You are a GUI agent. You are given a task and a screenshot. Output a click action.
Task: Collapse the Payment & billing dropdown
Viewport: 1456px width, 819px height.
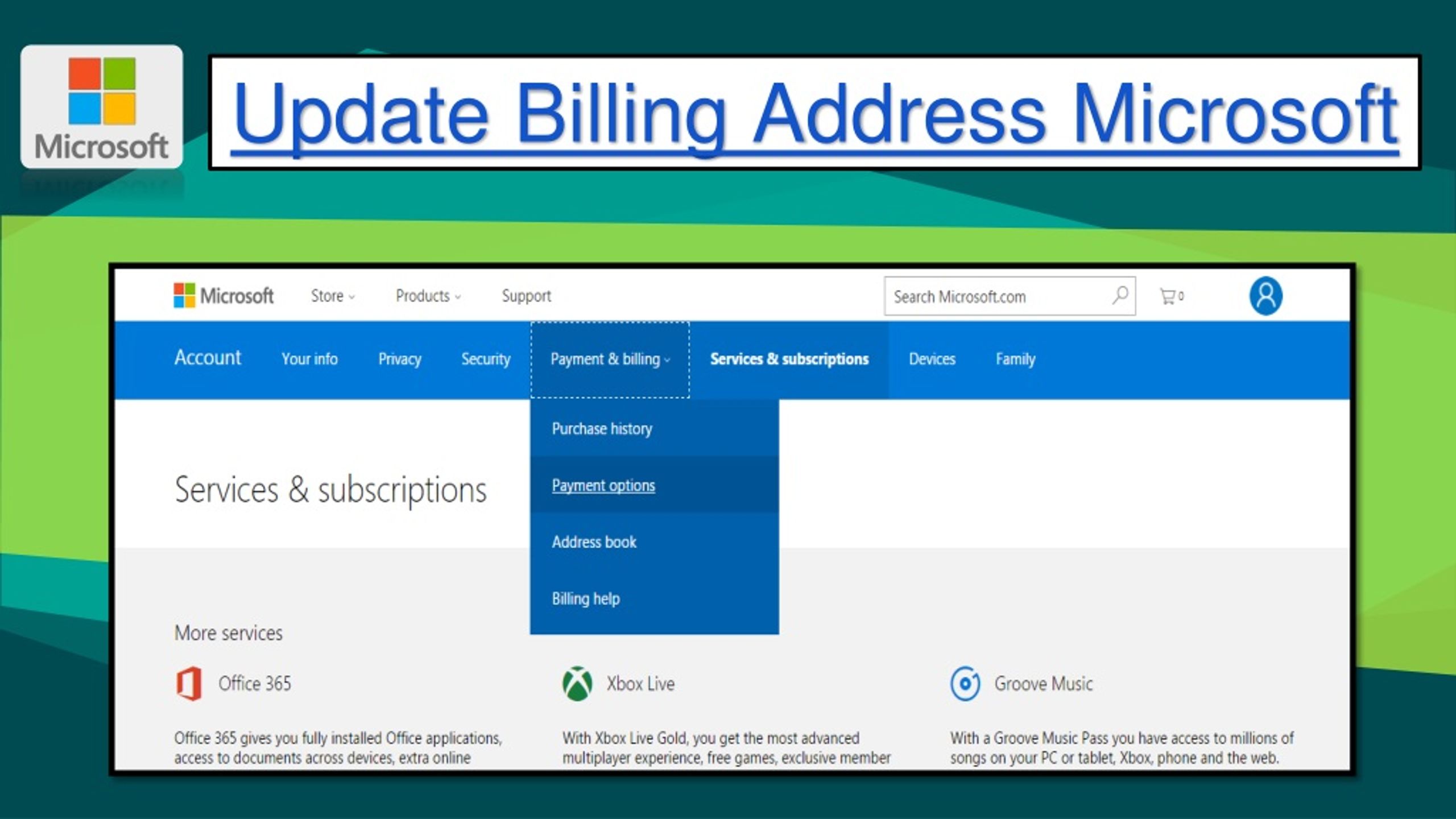click(610, 359)
